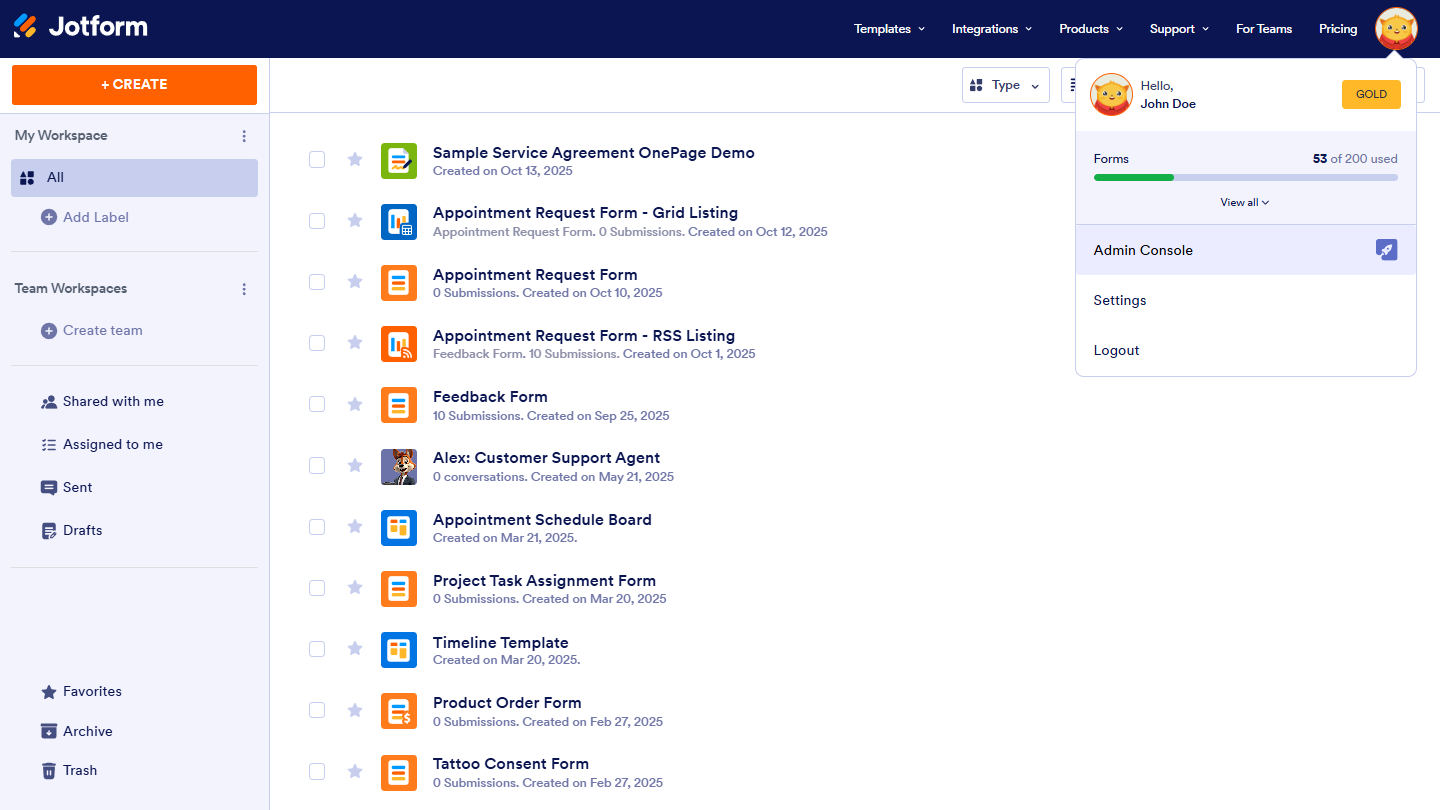Screen dimensions: 1440x810
Task: Click the Appointment Schedule Board icon
Action: click(x=399, y=528)
